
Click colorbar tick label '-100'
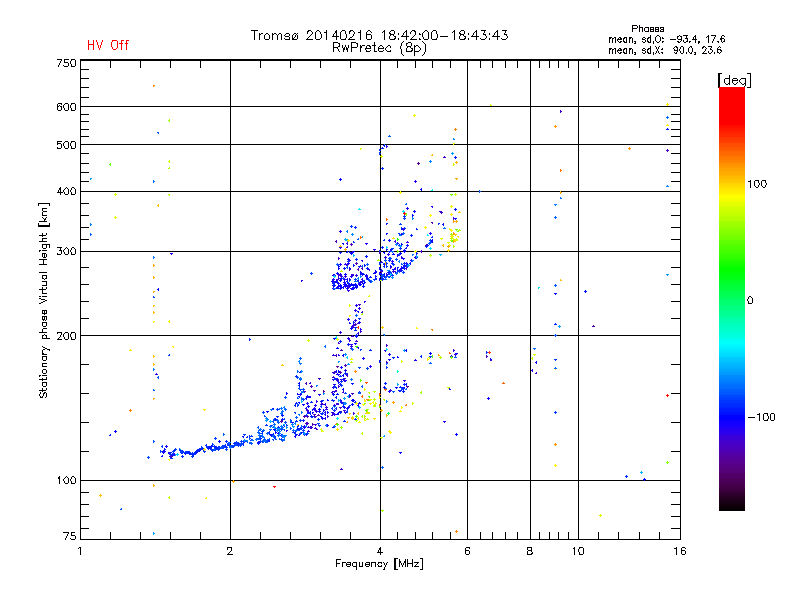[x=762, y=417]
